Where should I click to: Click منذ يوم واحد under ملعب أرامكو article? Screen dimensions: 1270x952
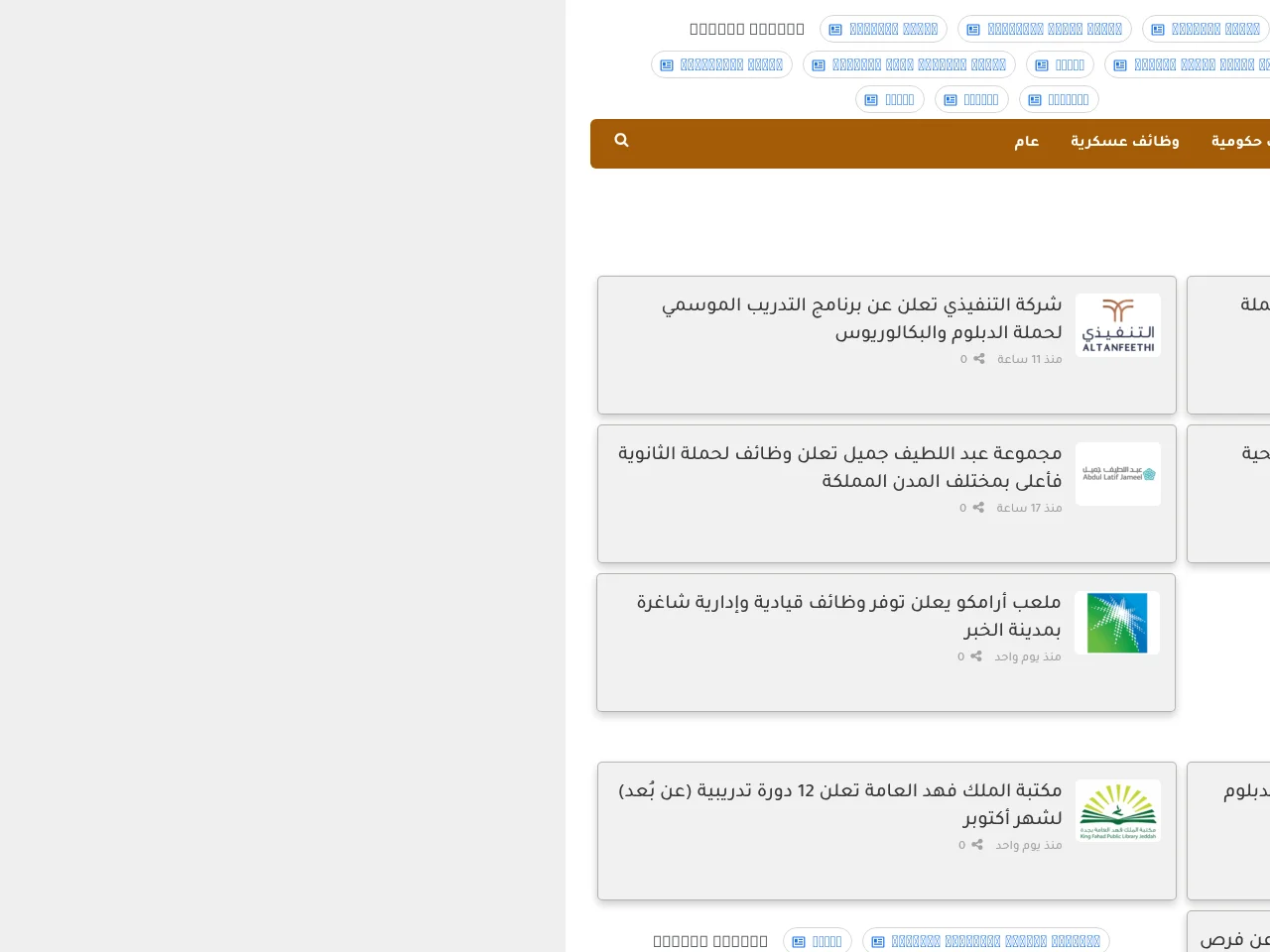(x=1028, y=656)
